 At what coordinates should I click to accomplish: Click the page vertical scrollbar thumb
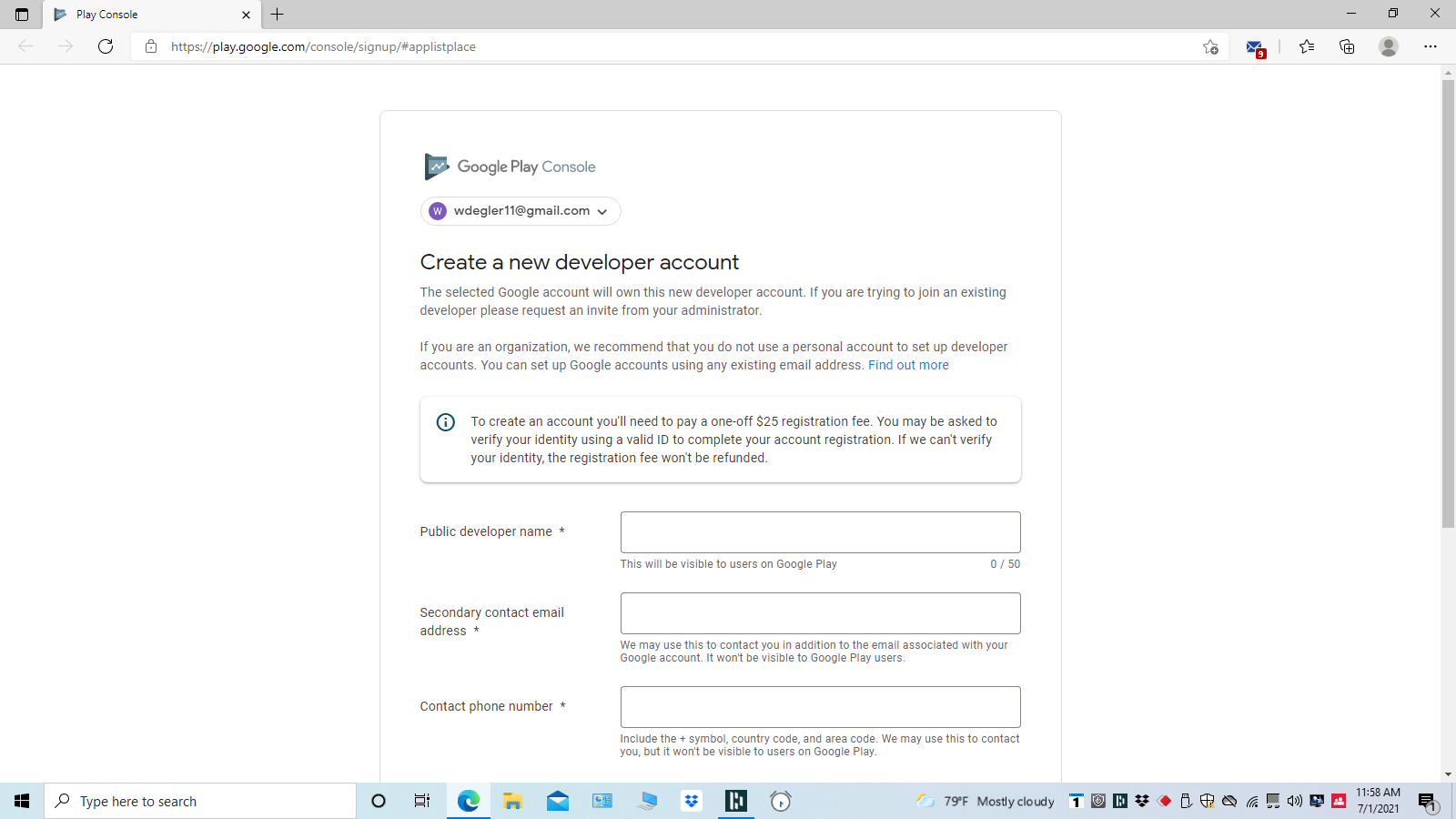(x=1448, y=304)
